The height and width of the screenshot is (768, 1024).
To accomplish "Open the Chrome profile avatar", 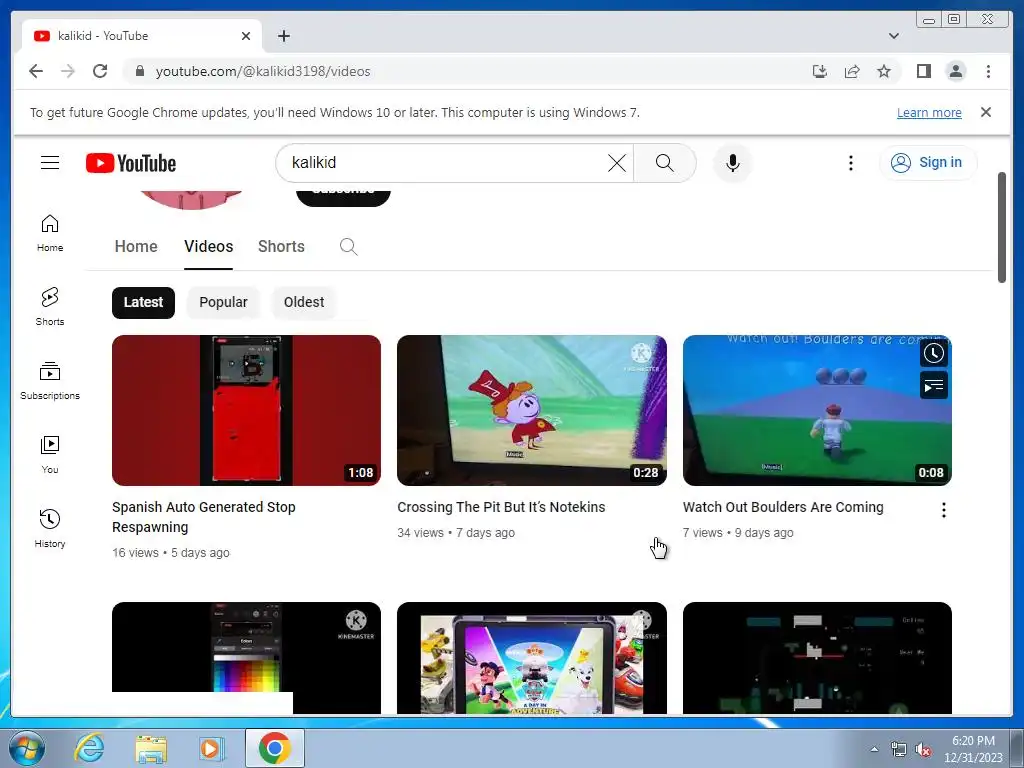I will (x=955, y=71).
